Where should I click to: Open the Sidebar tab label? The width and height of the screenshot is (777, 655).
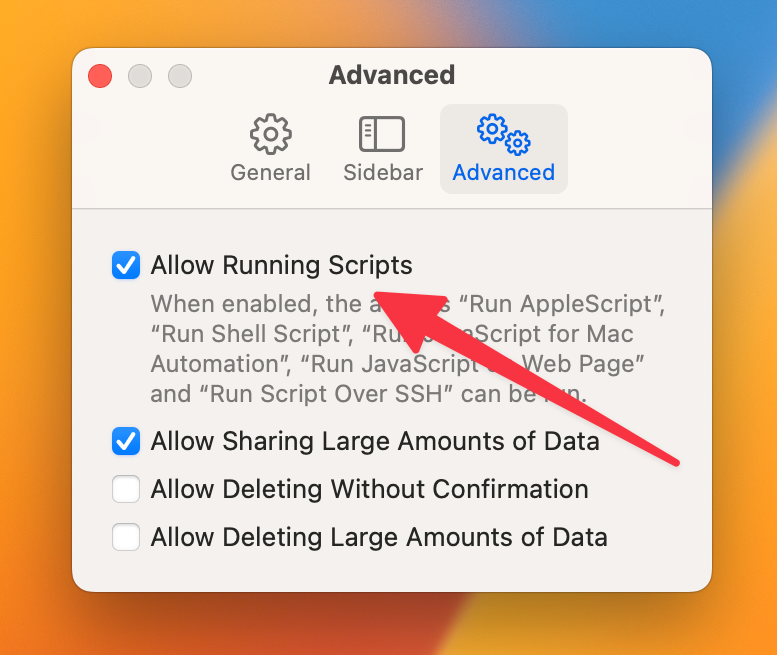[x=383, y=172]
